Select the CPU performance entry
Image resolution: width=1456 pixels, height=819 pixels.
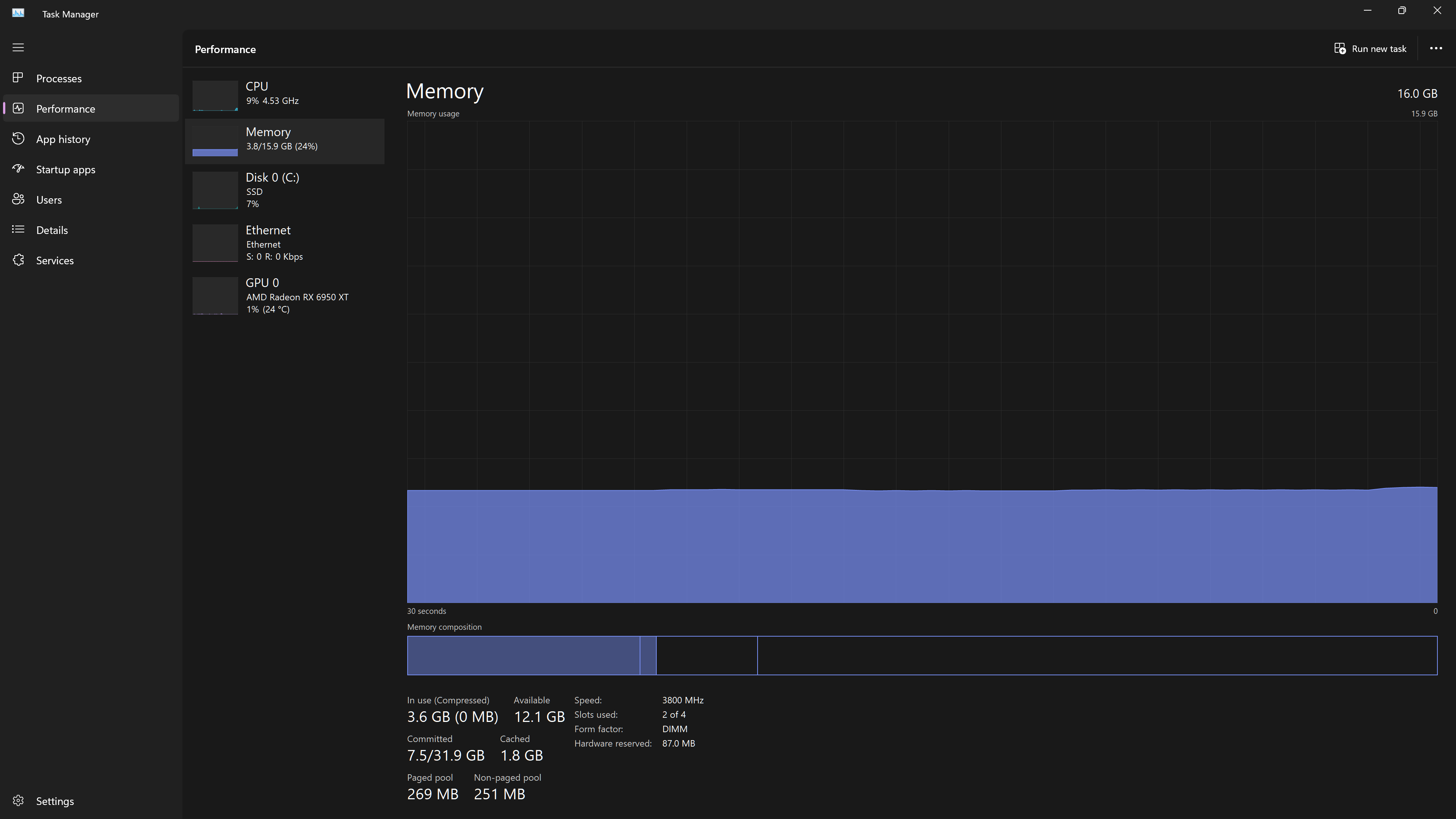click(x=284, y=96)
